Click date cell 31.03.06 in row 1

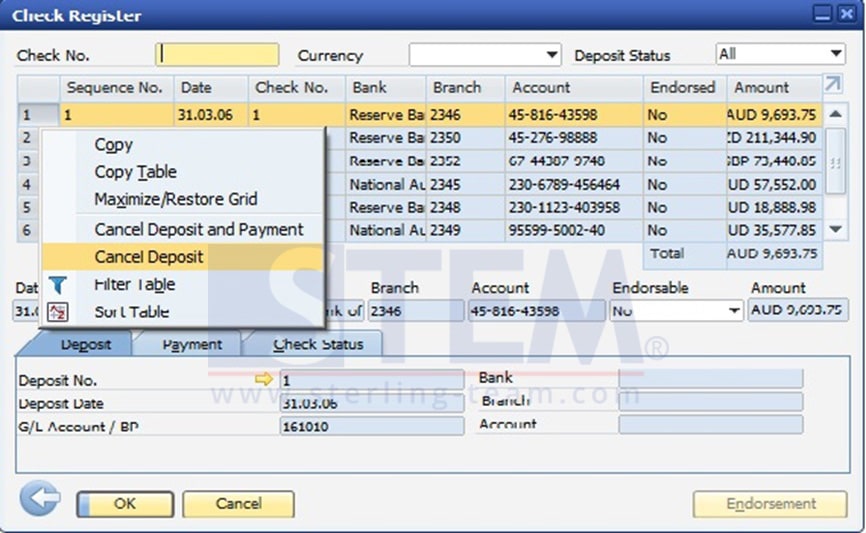coord(212,115)
